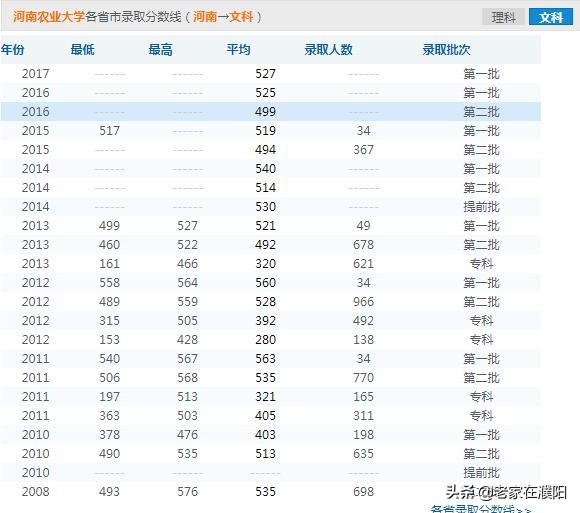Viewport: 580px width, 513px height.
Task: Click average score 280 for 2012
Action: point(266,340)
